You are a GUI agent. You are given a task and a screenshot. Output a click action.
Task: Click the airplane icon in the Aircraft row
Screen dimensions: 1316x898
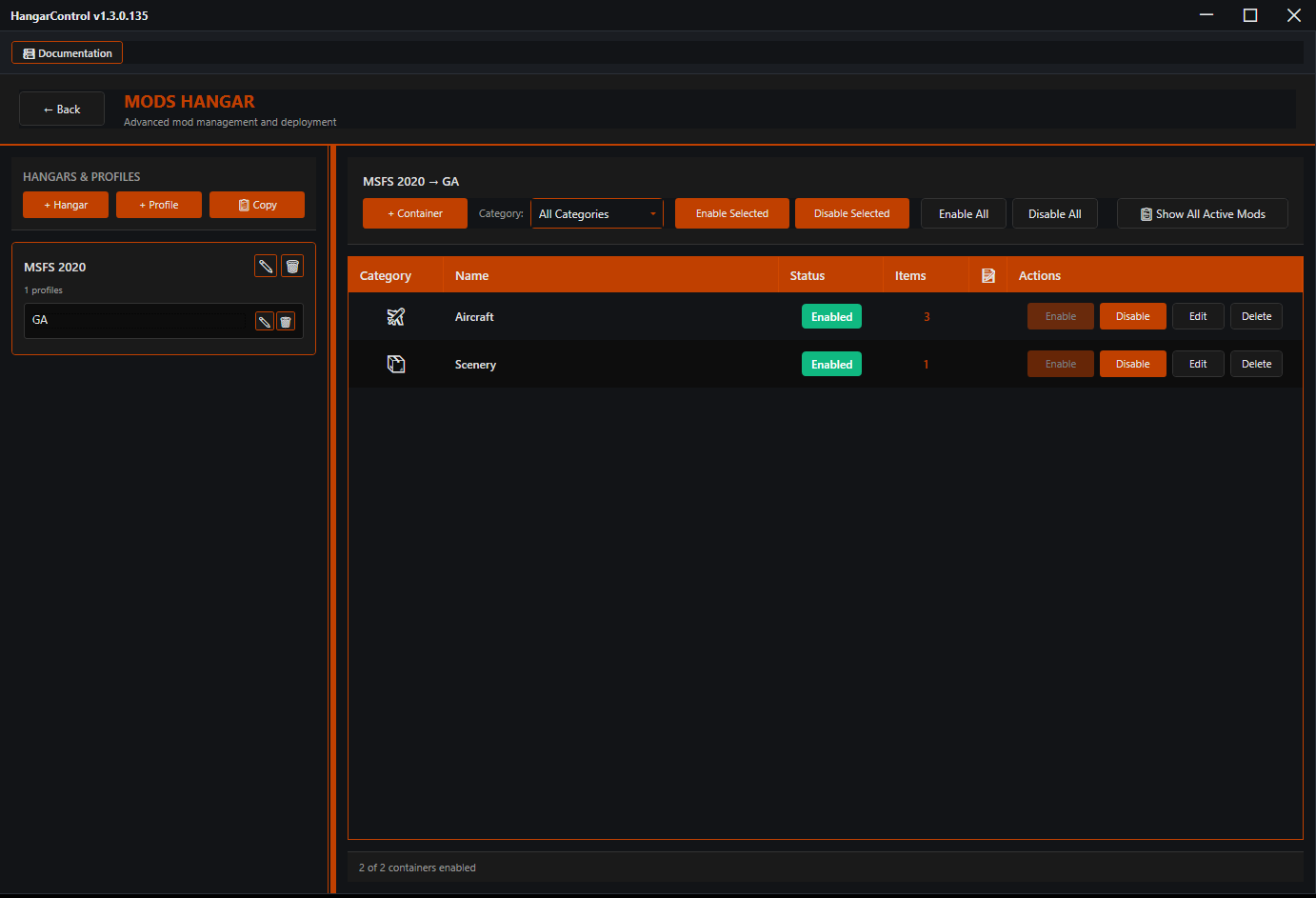395,316
